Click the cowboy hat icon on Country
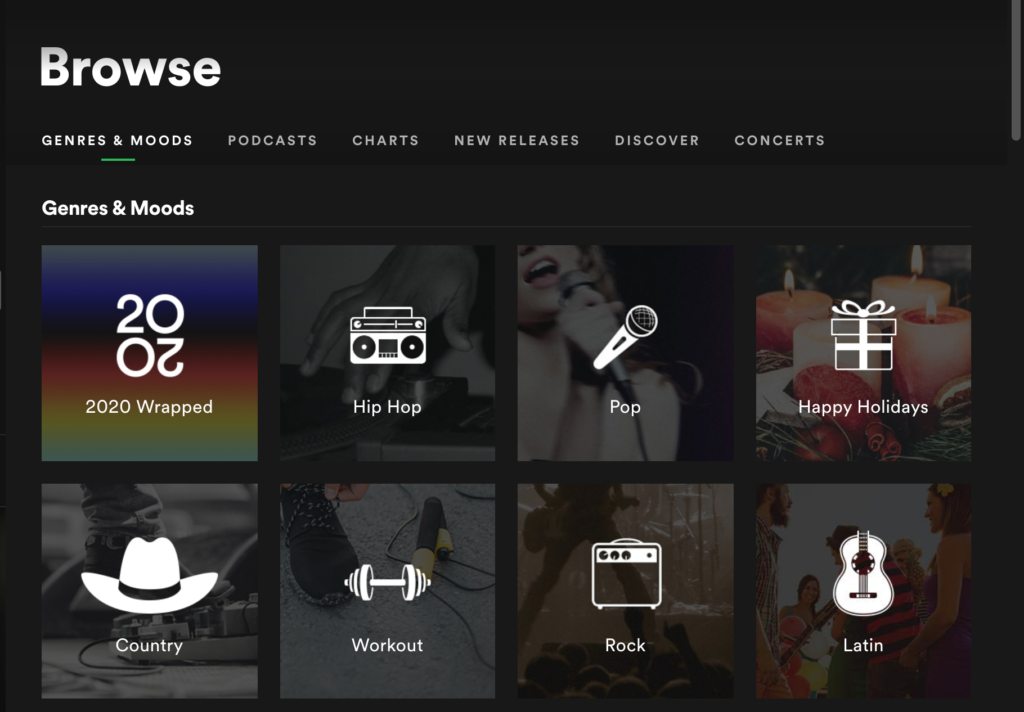 150,574
